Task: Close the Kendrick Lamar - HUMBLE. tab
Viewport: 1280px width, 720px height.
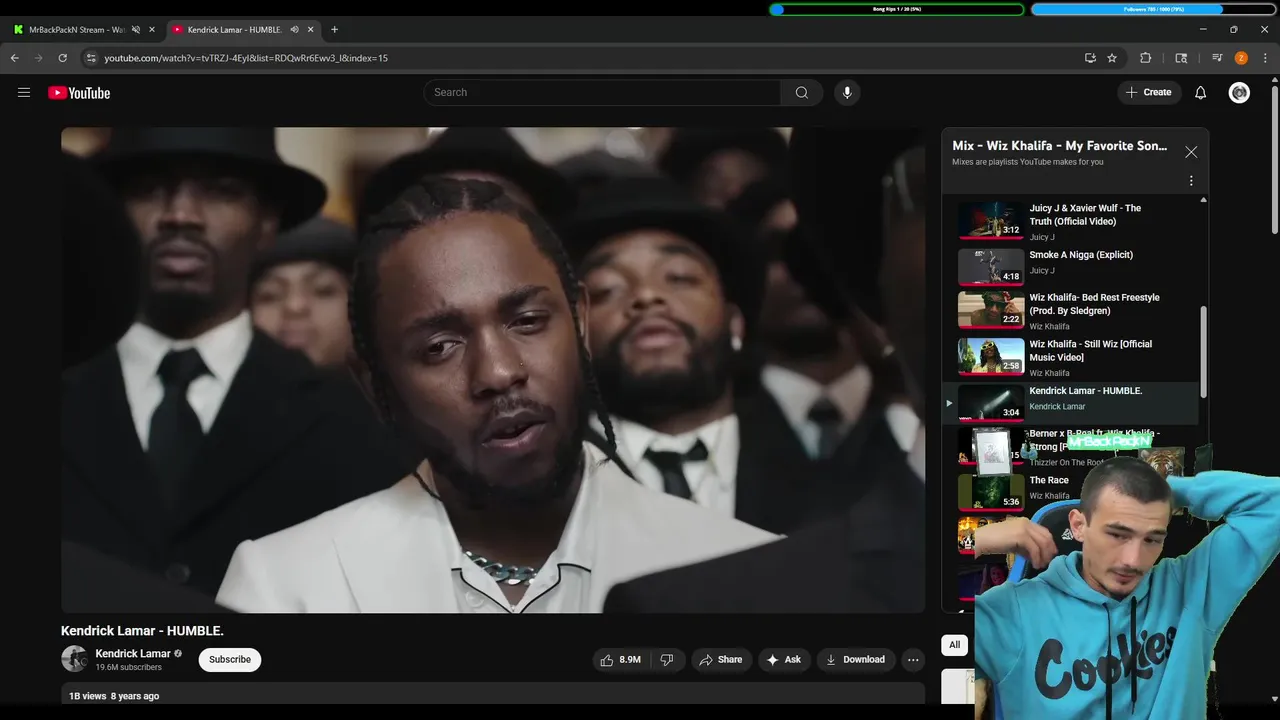Action: click(311, 30)
